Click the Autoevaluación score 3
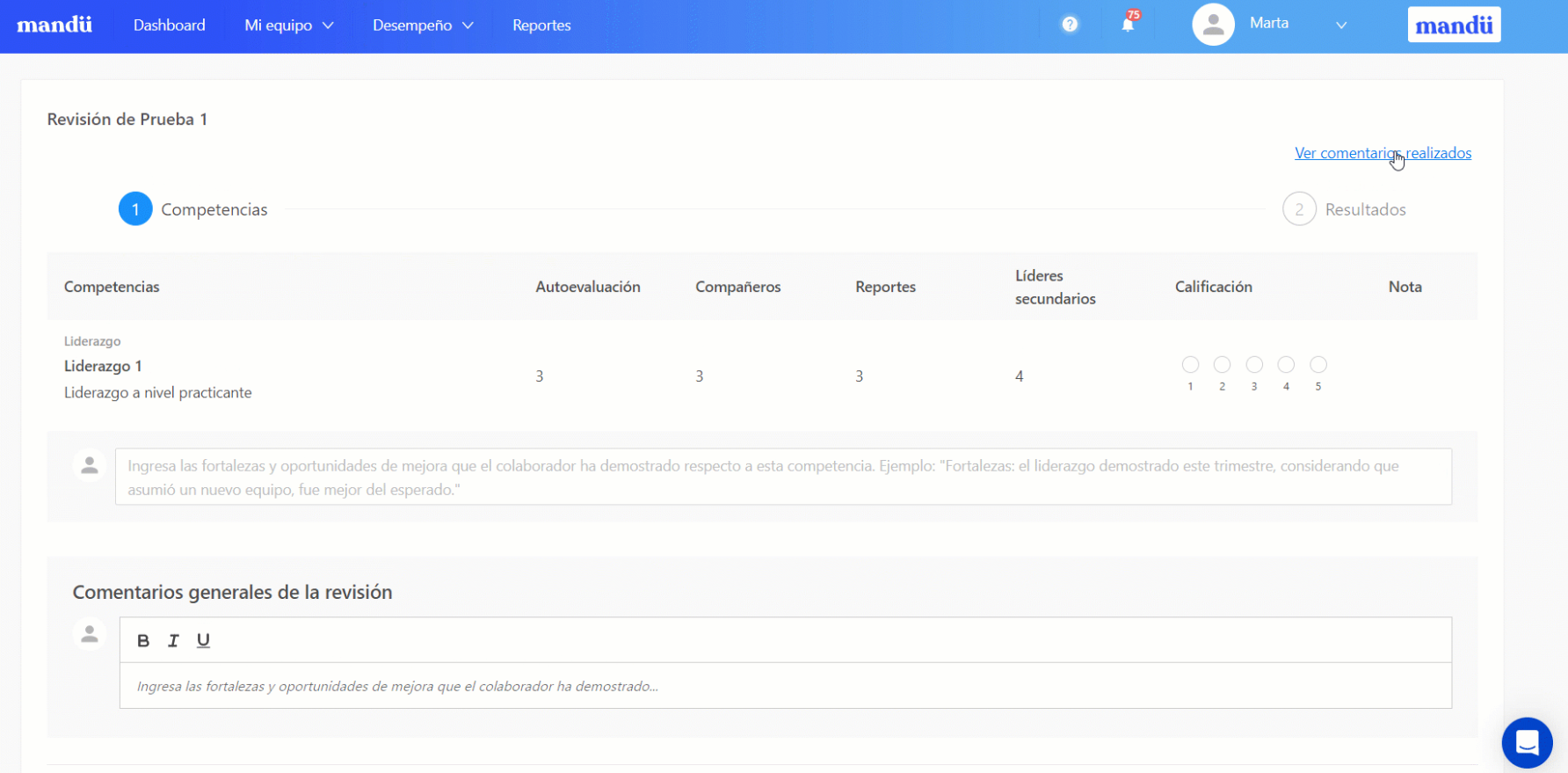 point(540,376)
